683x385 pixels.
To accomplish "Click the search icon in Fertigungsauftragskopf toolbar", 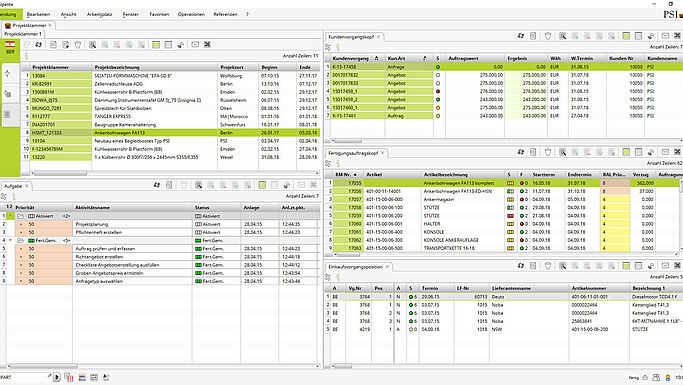I will [x=563, y=152].
